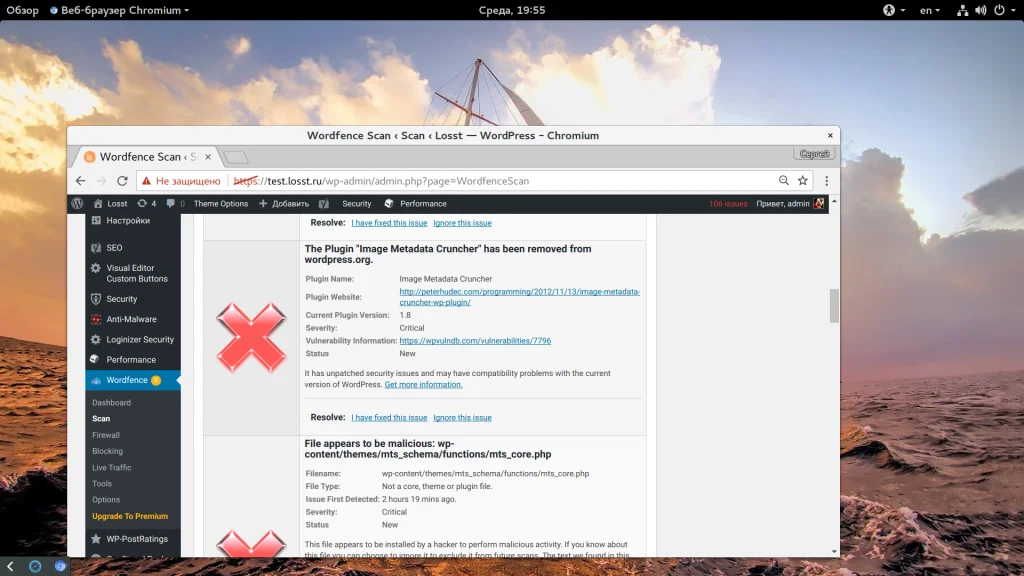Image resolution: width=1024 pixels, height=576 pixels.
Task: Bookmark this page with the star icon
Action: coord(803,181)
